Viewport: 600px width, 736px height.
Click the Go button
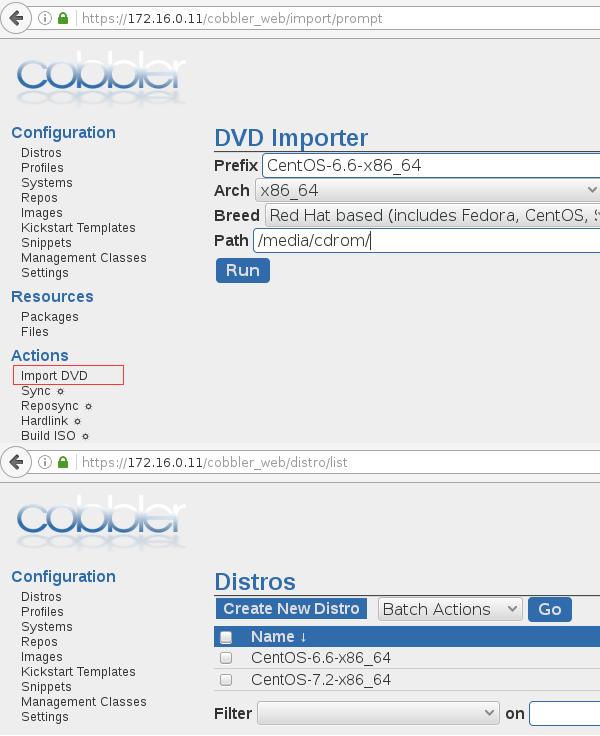(550, 609)
